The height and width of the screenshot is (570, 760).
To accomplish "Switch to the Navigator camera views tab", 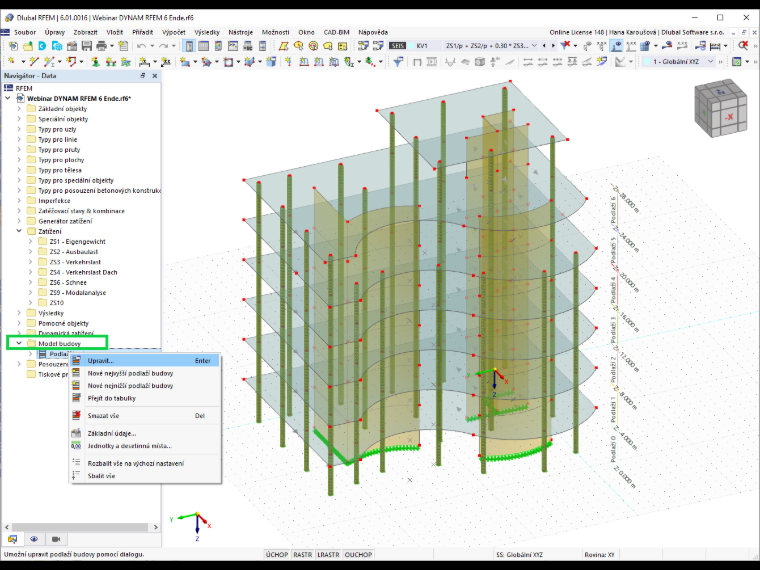I will pyautogui.click(x=56, y=539).
